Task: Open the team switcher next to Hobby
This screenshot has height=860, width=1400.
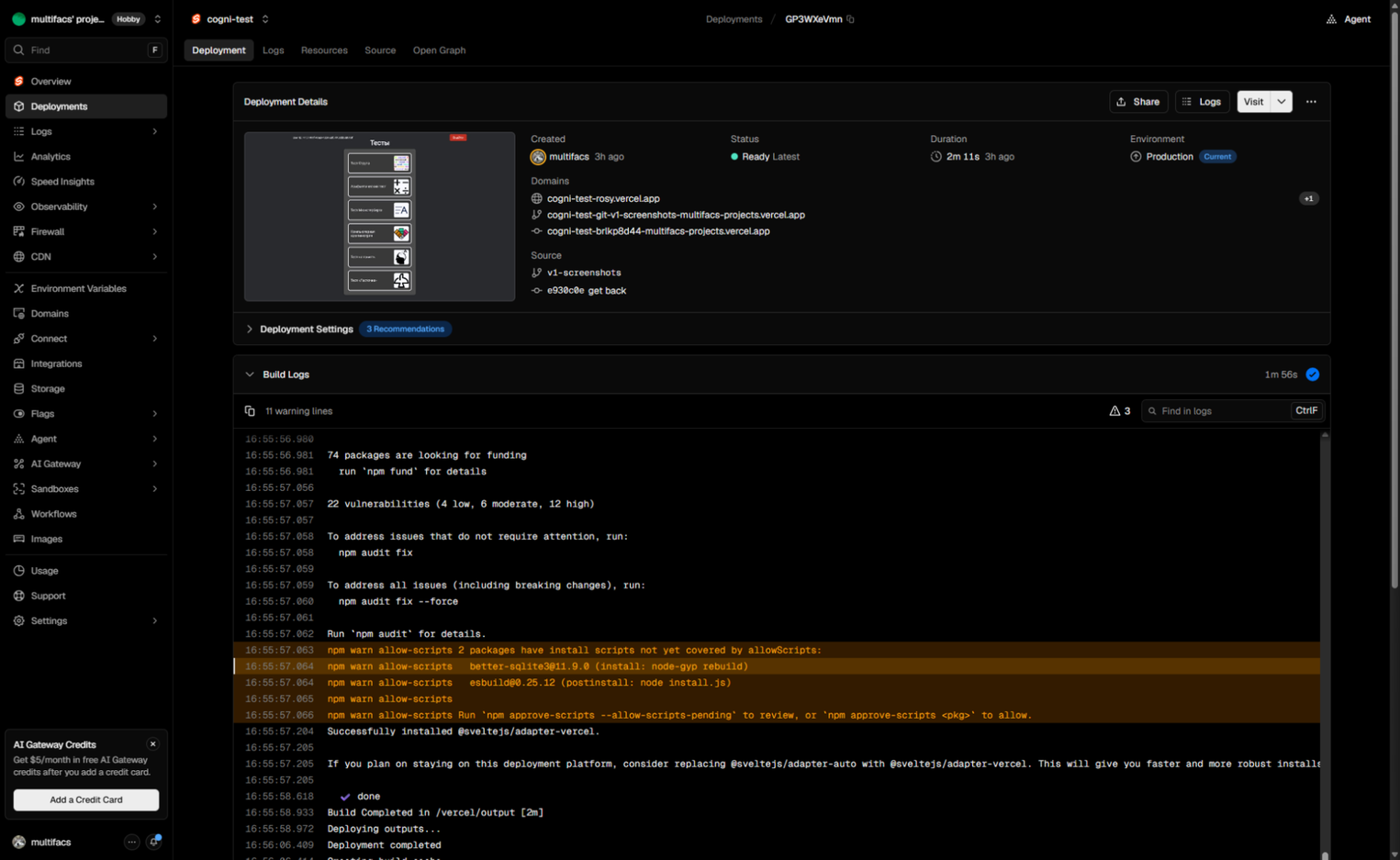Action: [x=158, y=19]
